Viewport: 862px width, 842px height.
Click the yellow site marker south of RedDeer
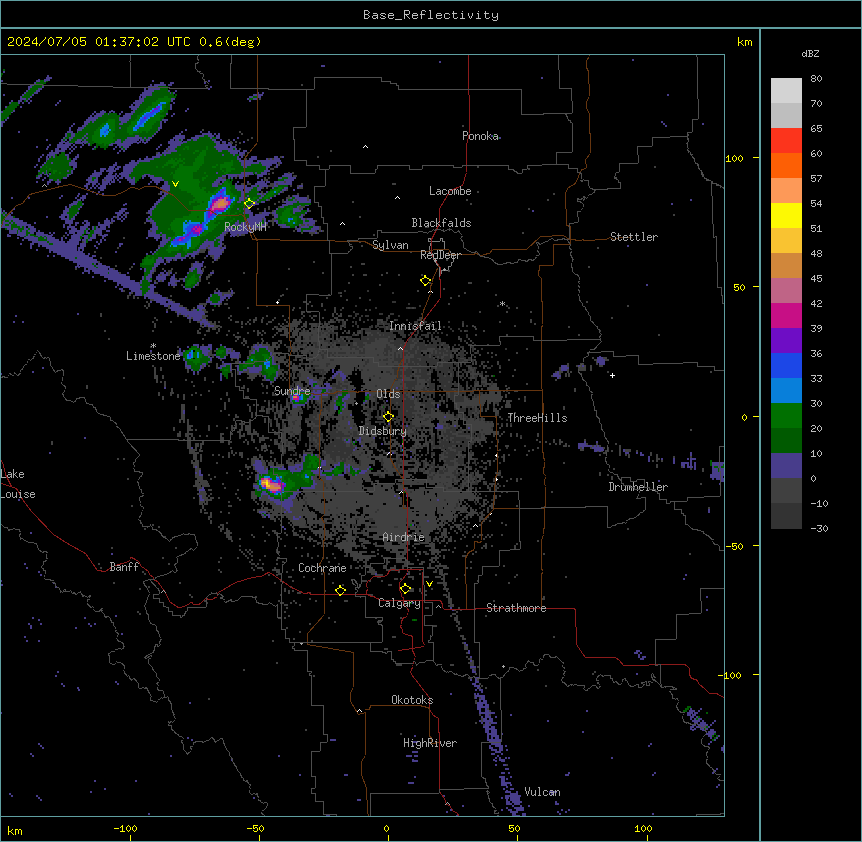[425, 281]
